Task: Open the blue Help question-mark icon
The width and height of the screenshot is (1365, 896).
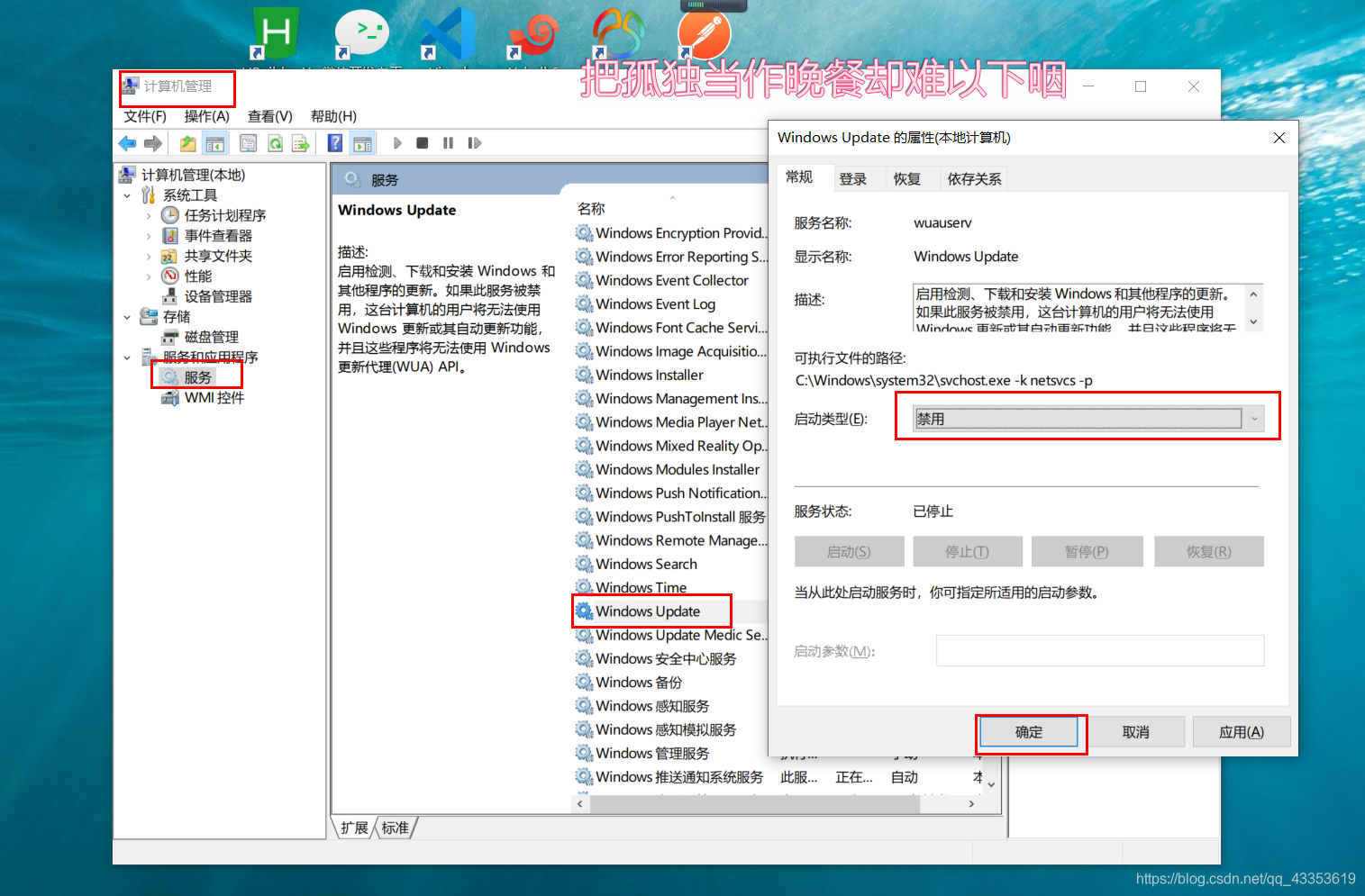Action: coord(335,143)
